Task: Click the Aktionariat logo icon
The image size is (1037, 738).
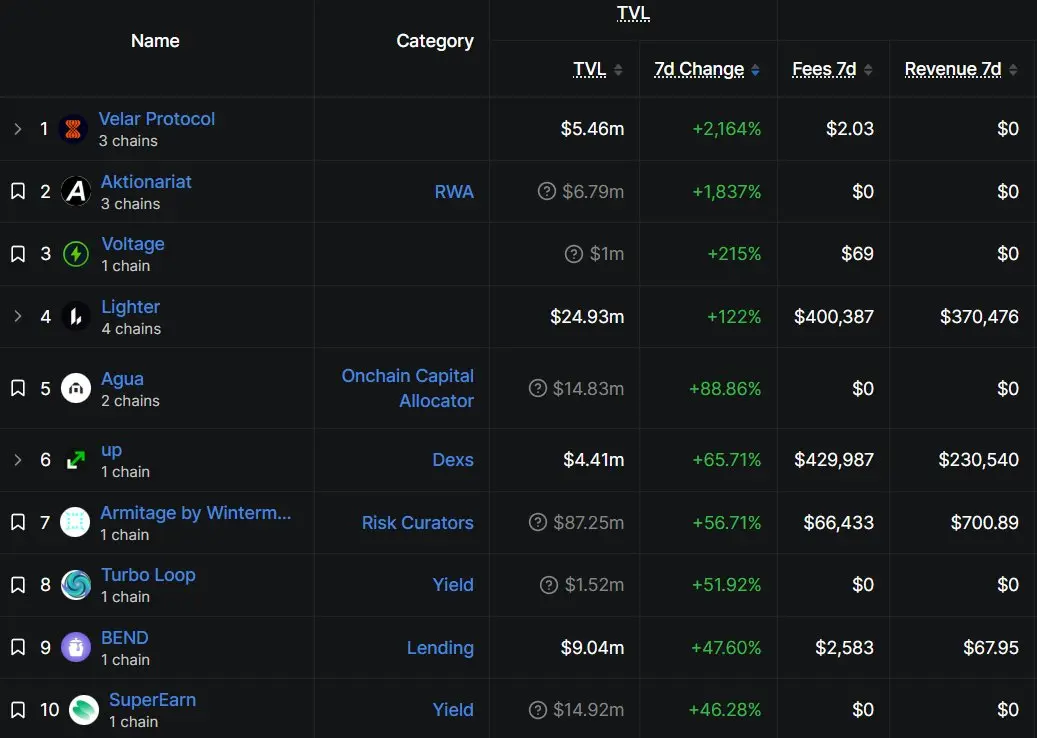Action: click(76, 191)
